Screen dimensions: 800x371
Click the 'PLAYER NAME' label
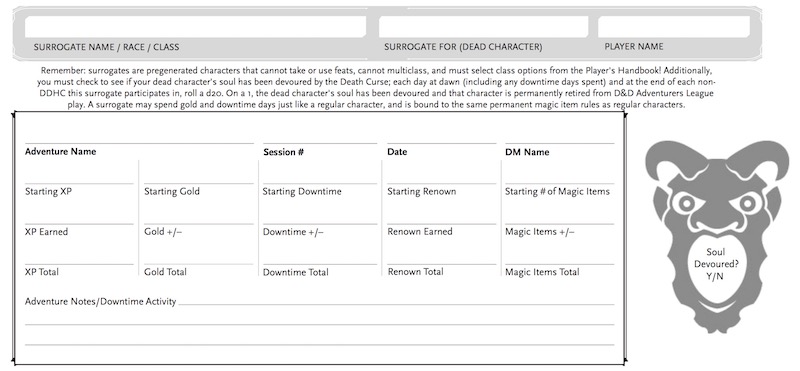tap(634, 46)
